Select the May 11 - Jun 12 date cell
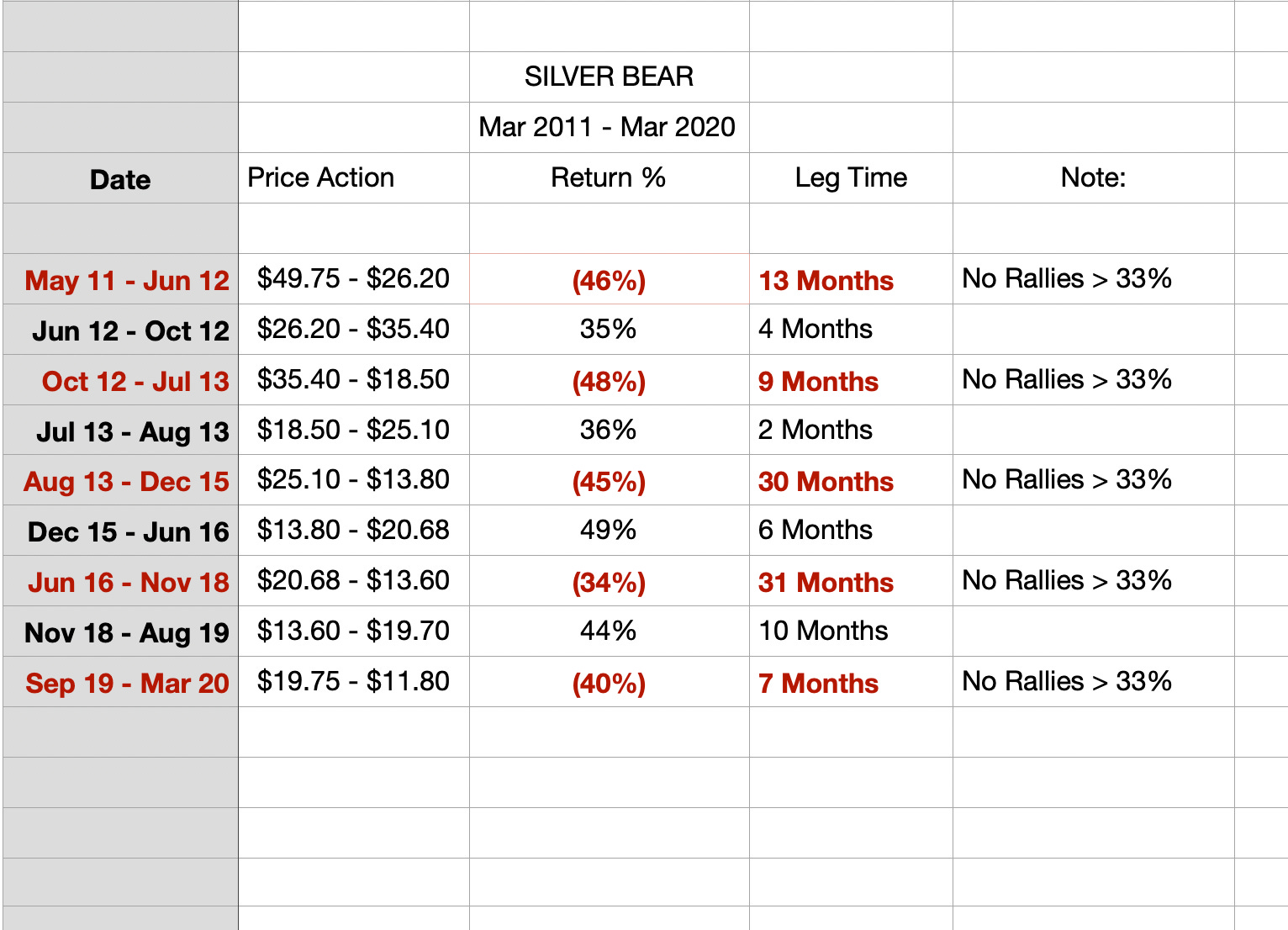The height and width of the screenshot is (930, 1288). [x=120, y=279]
